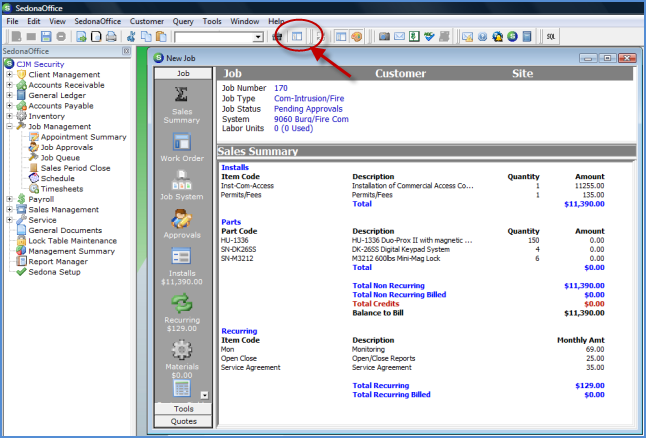Open Job Approvals in the tree
The width and height of the screenshot is (646, 438).
[67, 147]
